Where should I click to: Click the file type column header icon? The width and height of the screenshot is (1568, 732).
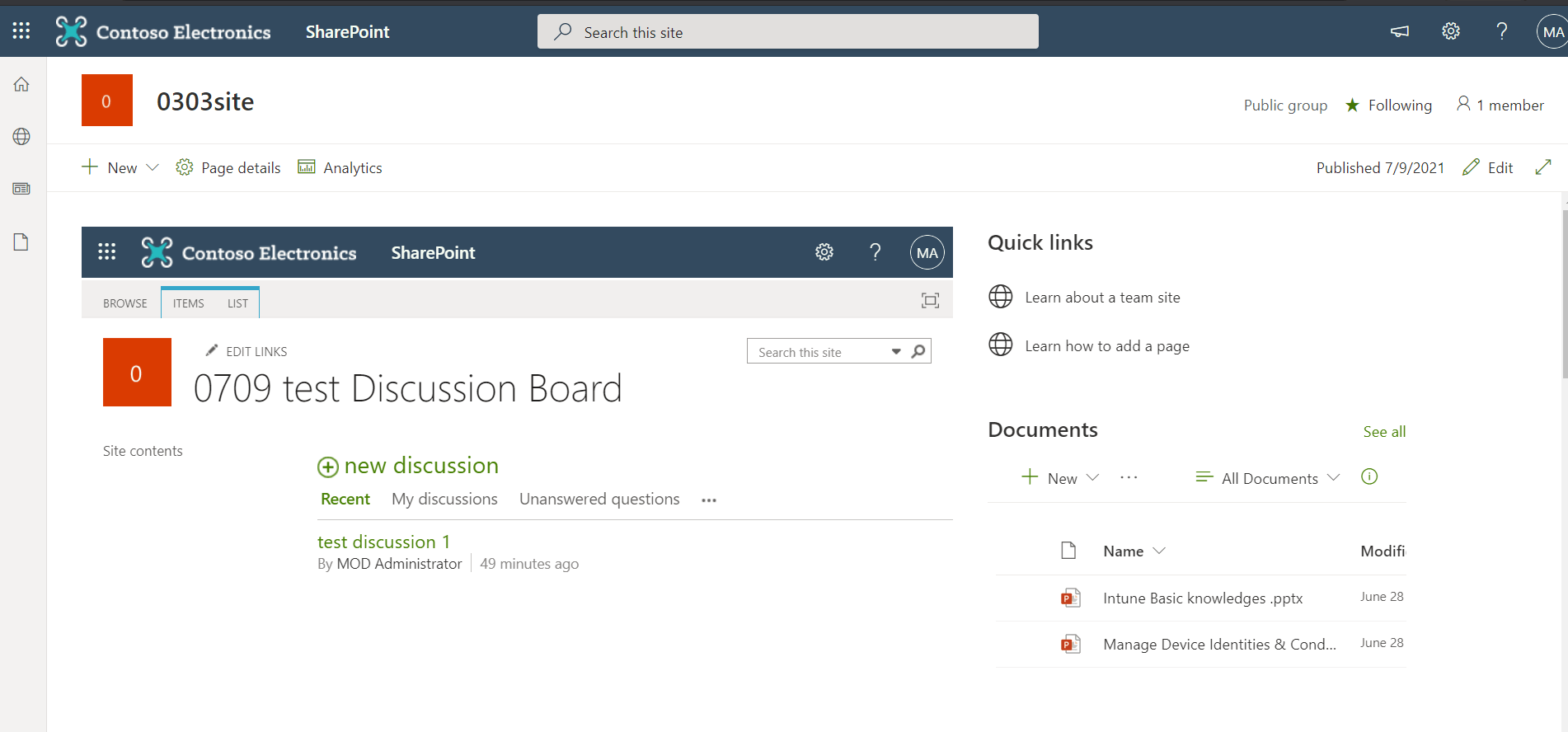pos(1068,551)
